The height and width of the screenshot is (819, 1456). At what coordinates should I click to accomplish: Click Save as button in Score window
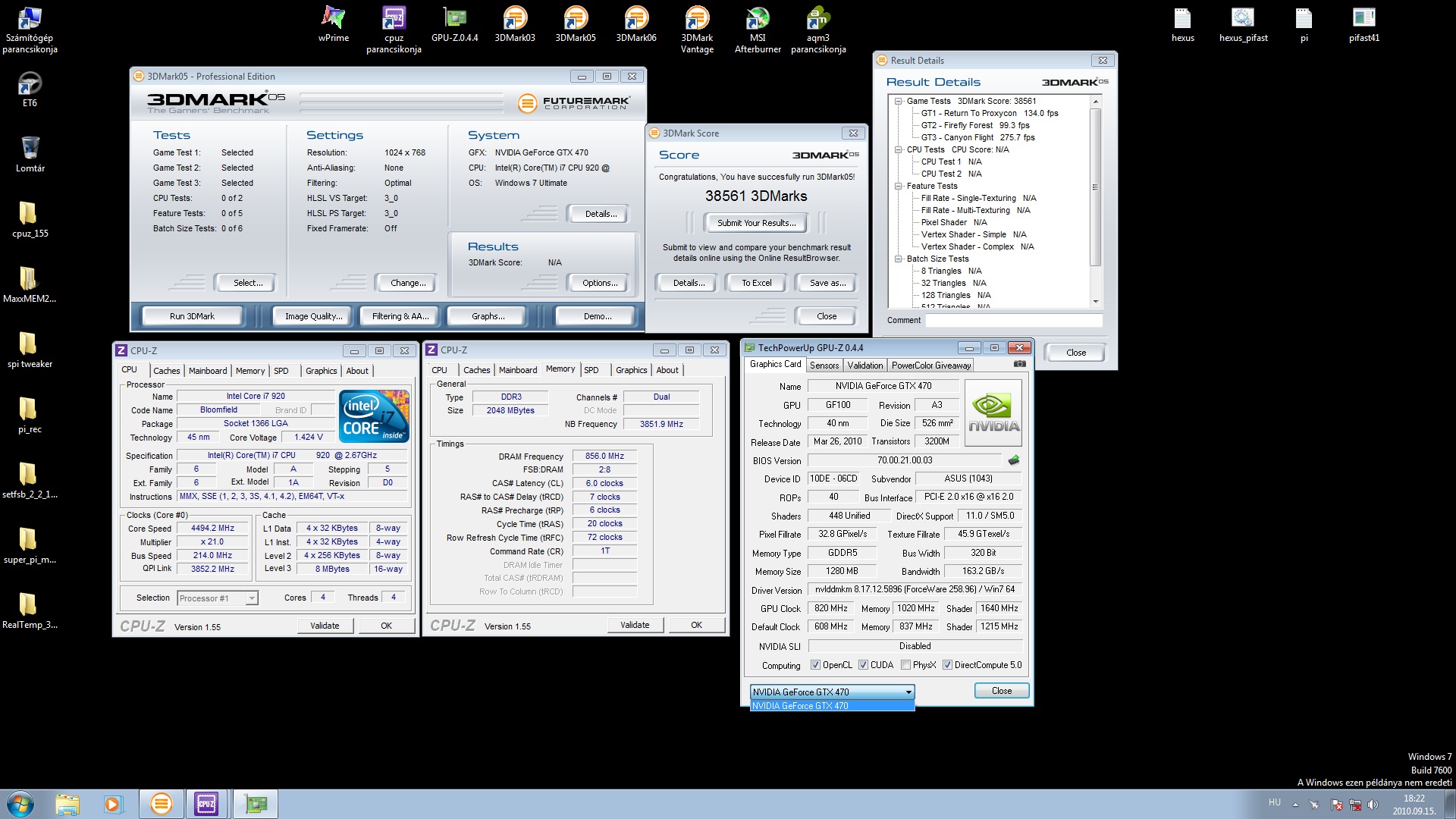(827, 283)
